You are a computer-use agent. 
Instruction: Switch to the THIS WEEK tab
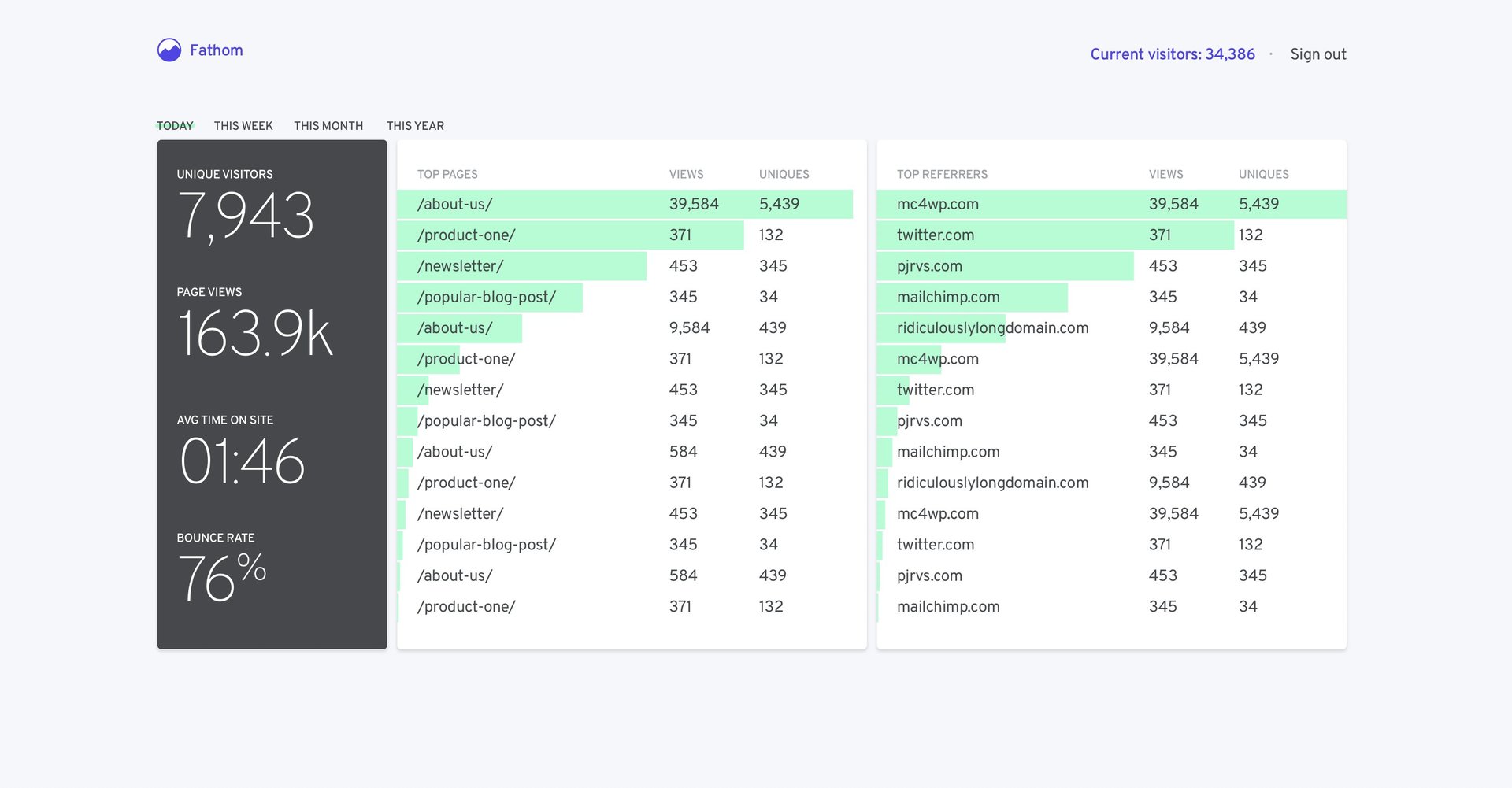243,125
